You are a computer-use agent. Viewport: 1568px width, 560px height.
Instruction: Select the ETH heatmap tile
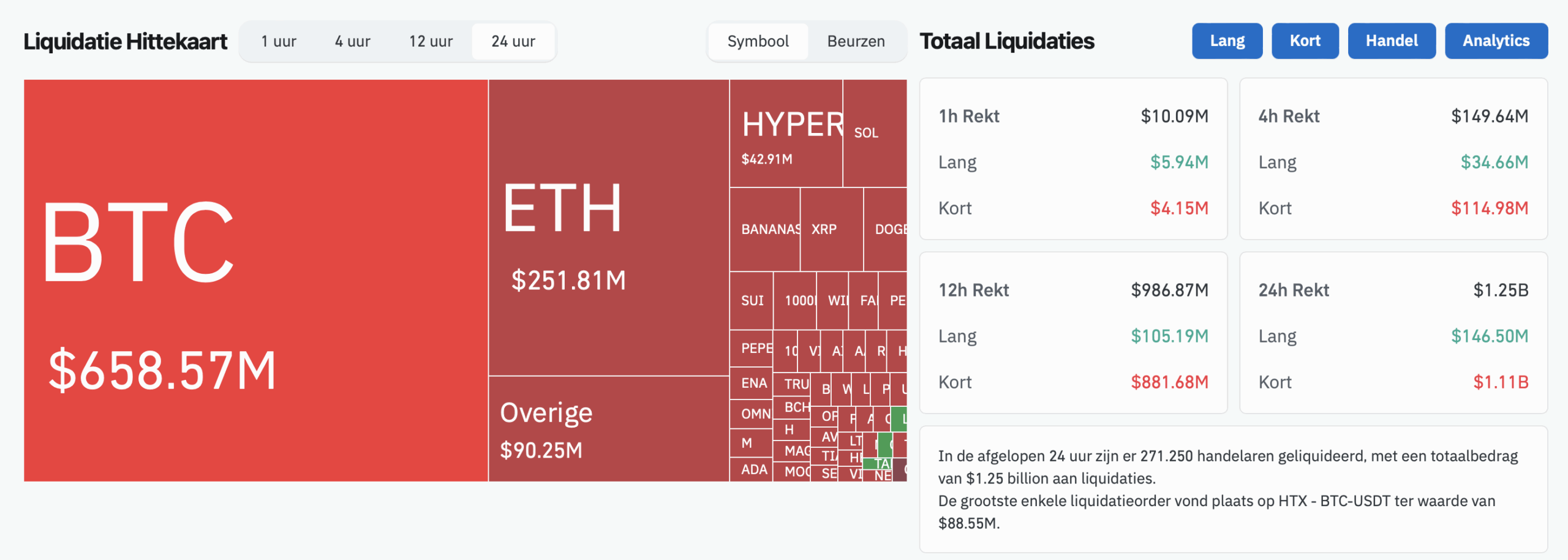tap(609, 227)
